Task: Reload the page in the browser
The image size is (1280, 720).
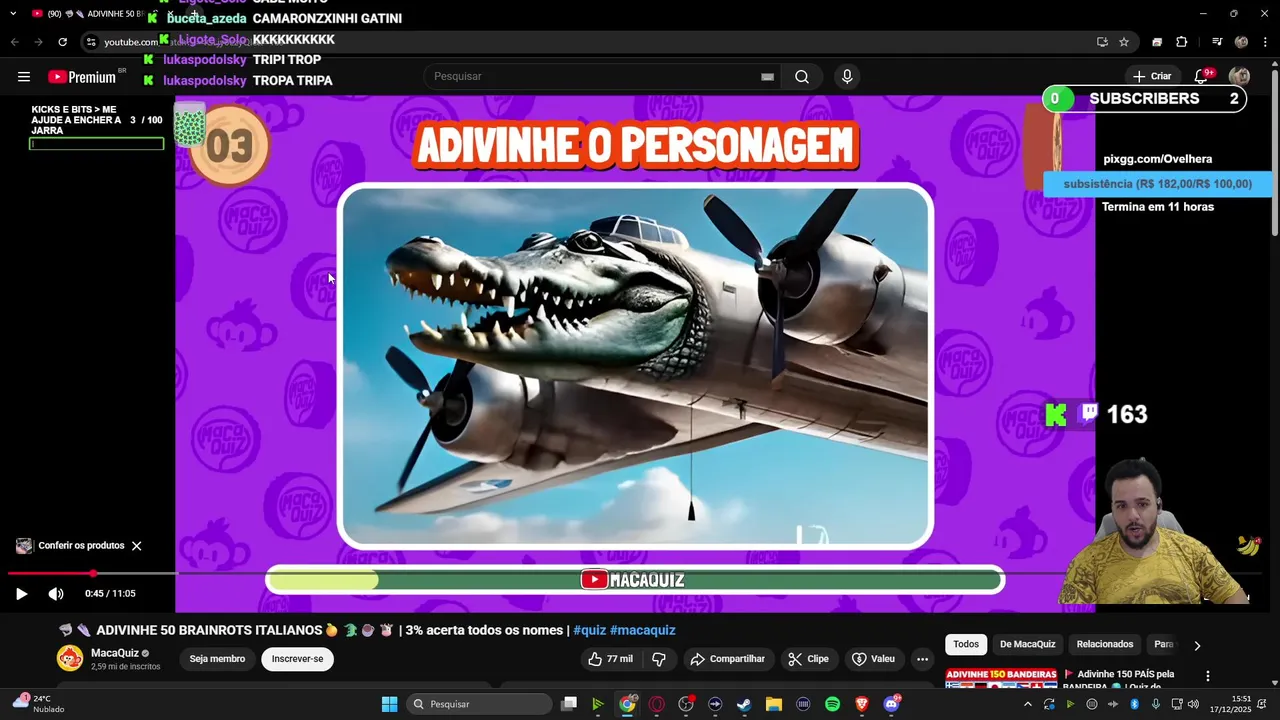Action: coord(62,42)
